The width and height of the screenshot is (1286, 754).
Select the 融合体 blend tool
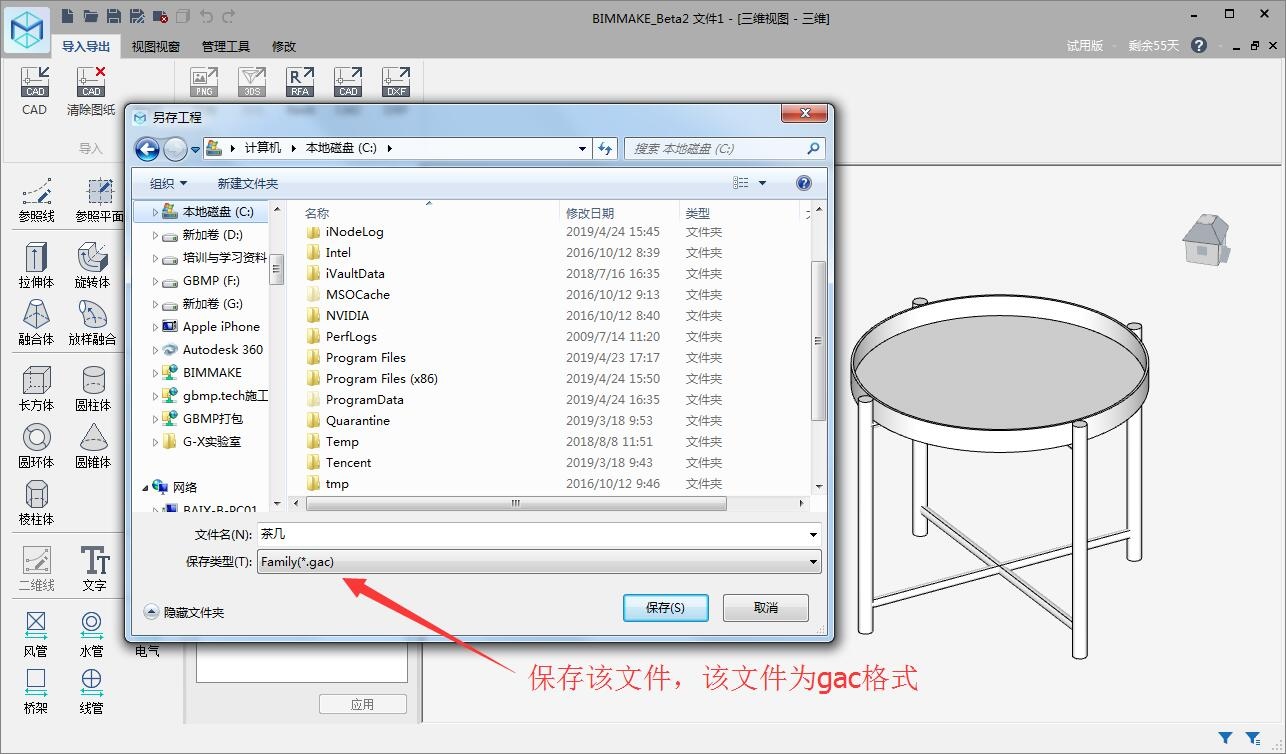[x=36, y=322]
